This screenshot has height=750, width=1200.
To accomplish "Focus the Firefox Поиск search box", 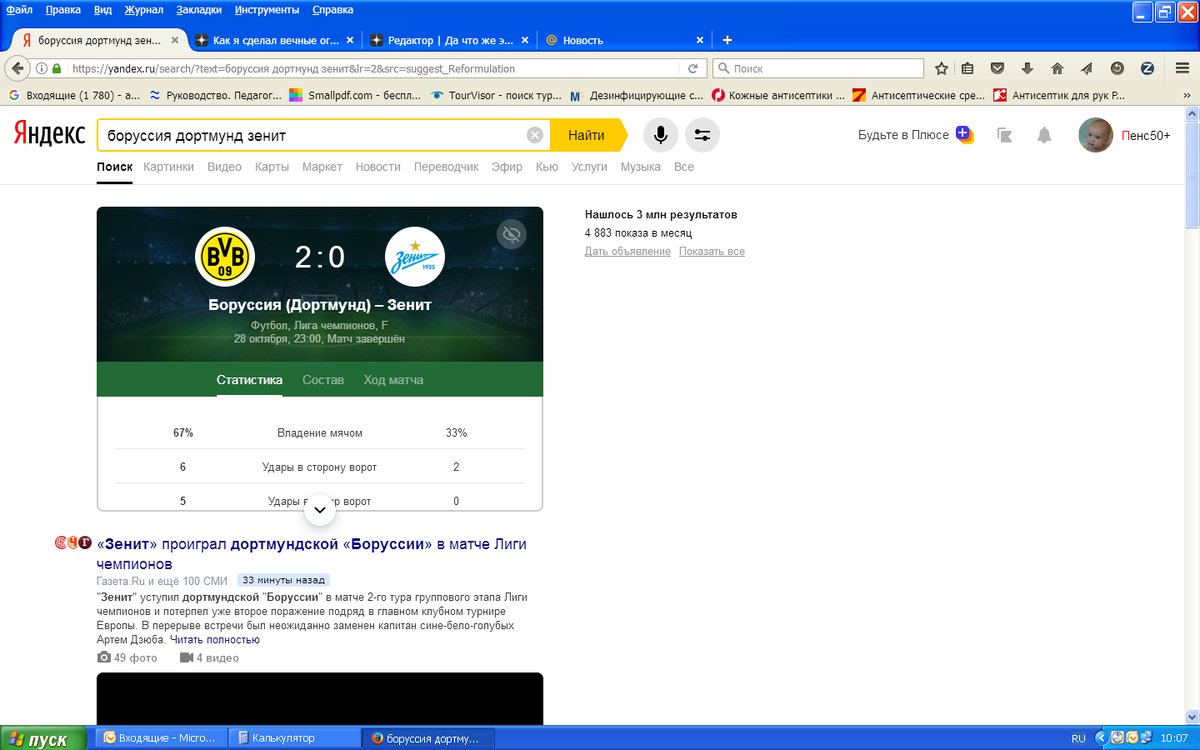I will point(818,69).
